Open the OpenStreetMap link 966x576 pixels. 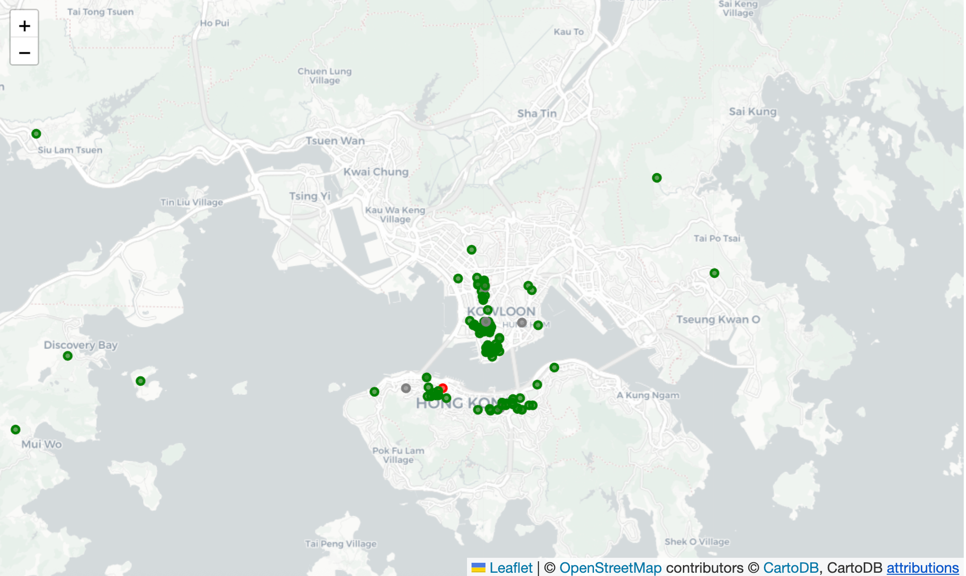click(610, 567)
